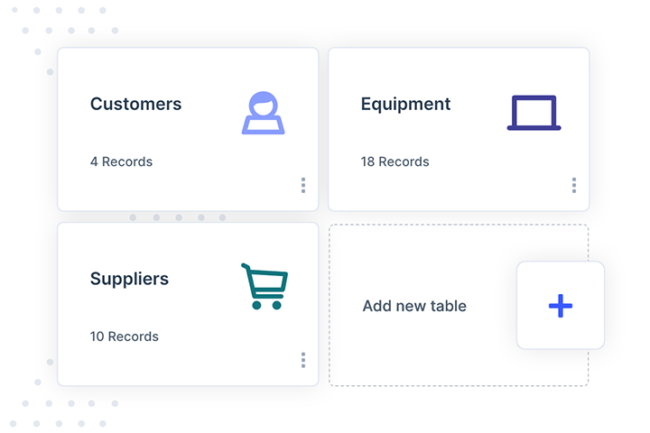Click the Equipment laptop icon
650x433 pixels.
534,113
